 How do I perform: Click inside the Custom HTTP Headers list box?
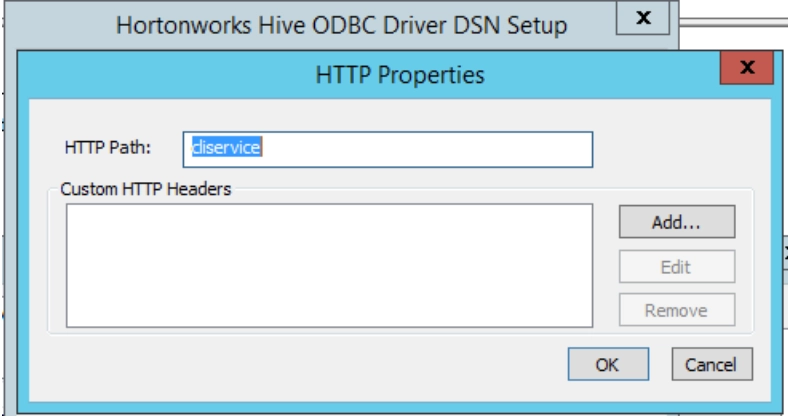pyautogui.click(x=329, y=265)
